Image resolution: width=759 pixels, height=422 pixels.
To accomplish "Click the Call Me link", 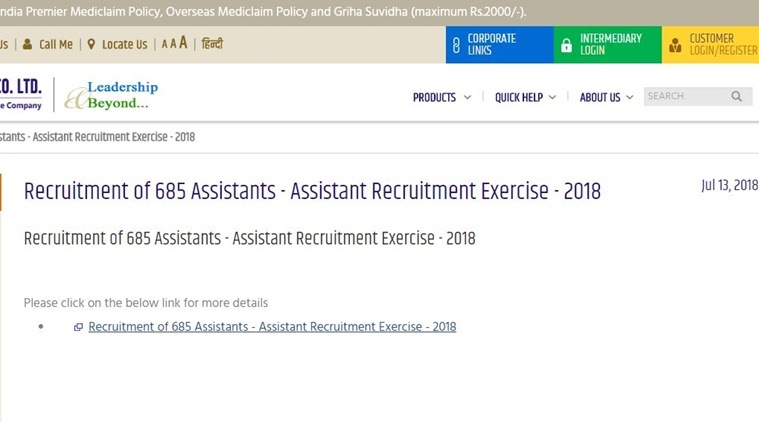I will point(55,45).
